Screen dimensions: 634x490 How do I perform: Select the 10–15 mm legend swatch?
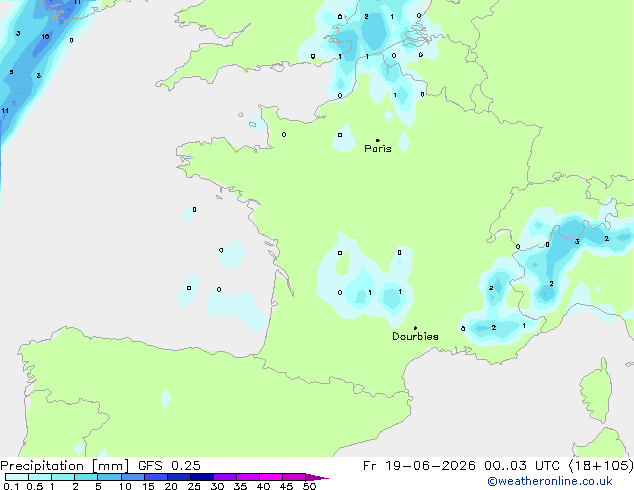point(133,477)
